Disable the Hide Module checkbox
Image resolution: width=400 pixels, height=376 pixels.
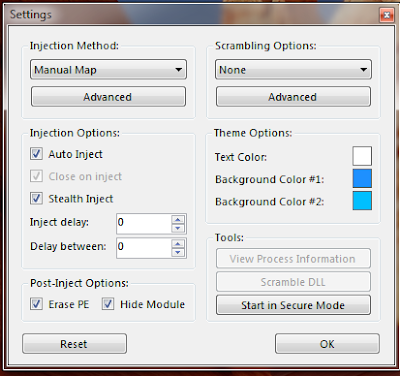[x=108, y=304]
